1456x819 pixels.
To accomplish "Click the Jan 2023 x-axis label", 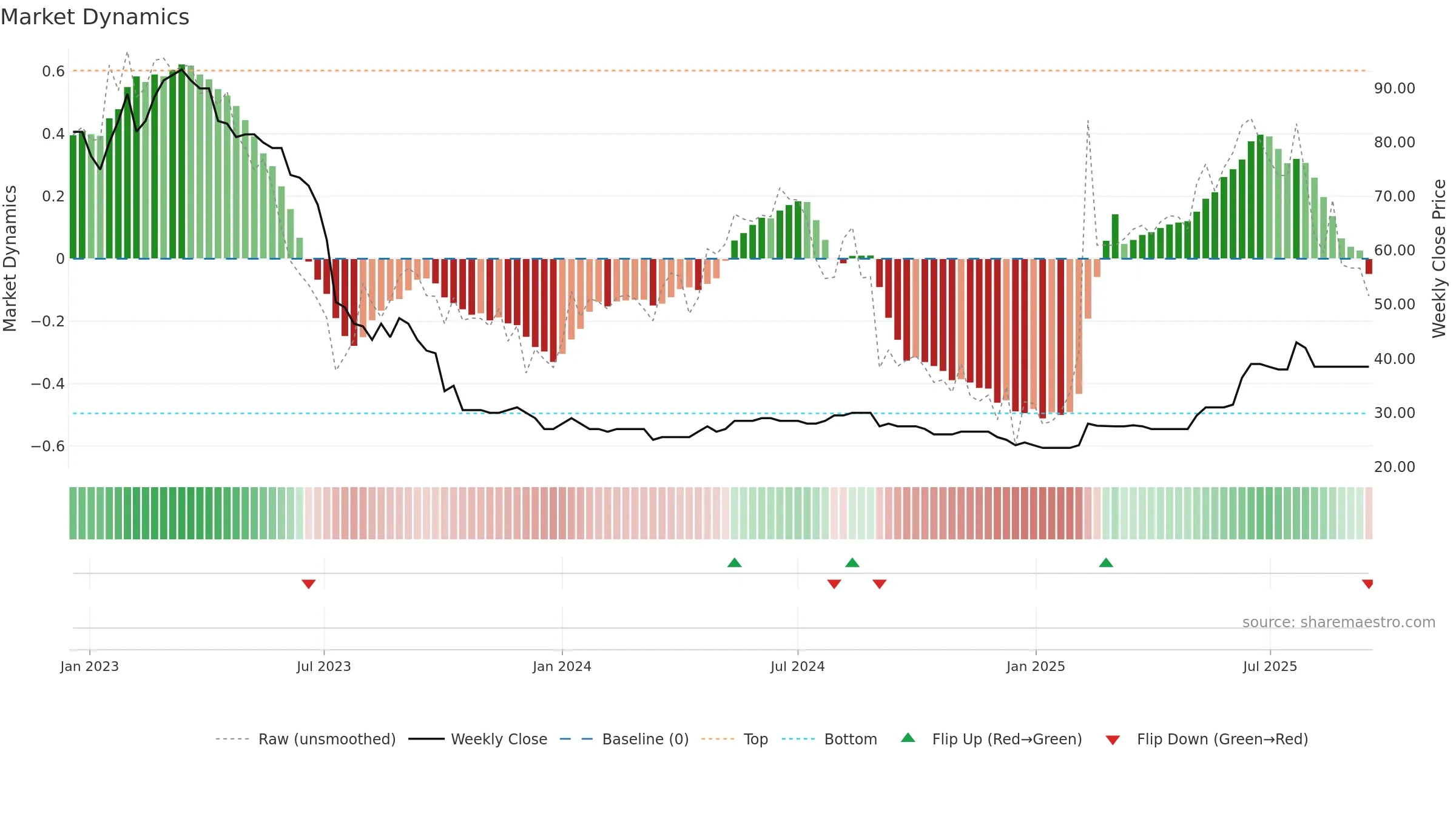I will pos(90,666).
